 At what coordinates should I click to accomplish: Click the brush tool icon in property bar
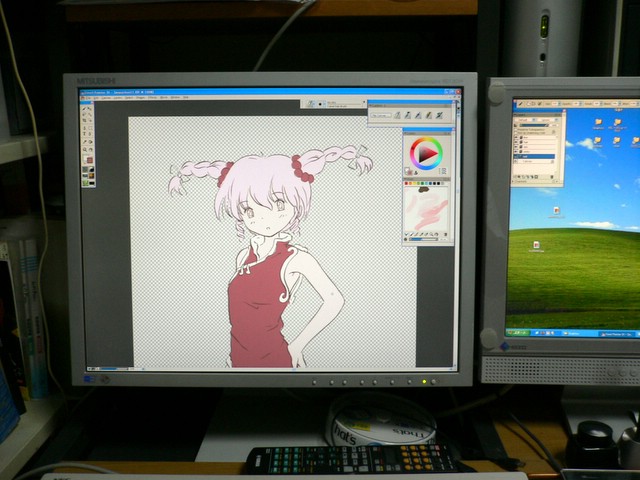(520, 104)
